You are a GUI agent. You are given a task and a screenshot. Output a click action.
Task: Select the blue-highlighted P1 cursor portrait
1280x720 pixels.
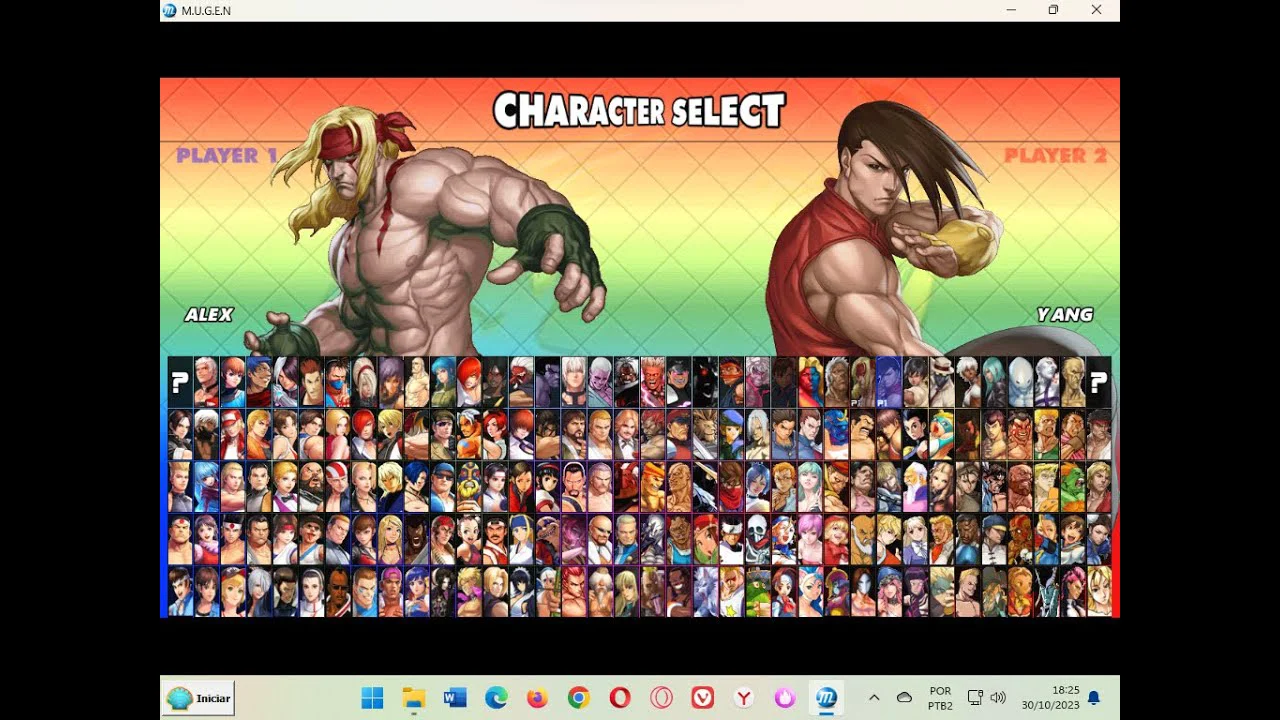pos(889,382)
